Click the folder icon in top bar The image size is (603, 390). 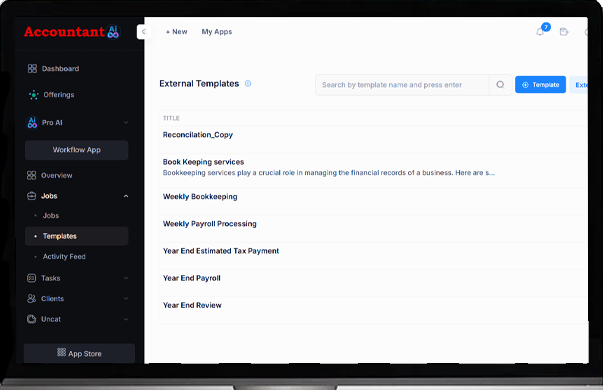pos(564,32)
